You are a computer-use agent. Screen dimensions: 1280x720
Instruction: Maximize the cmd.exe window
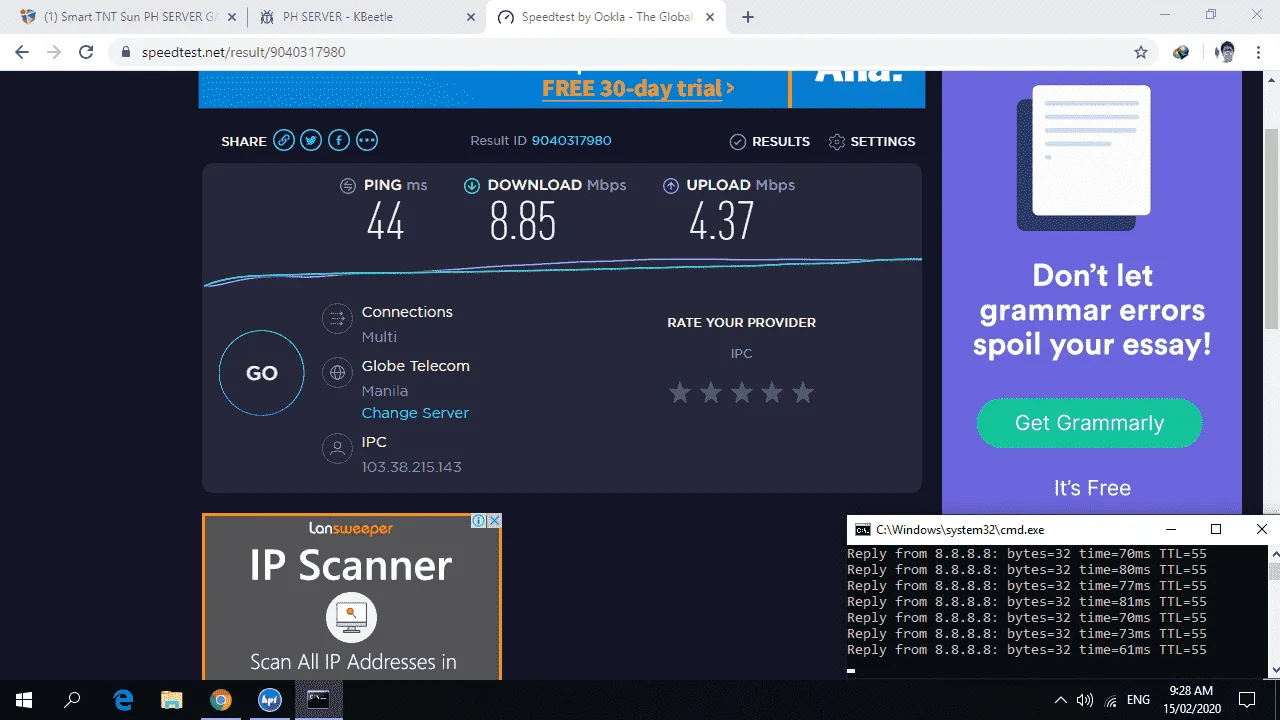coord(1216,529)
